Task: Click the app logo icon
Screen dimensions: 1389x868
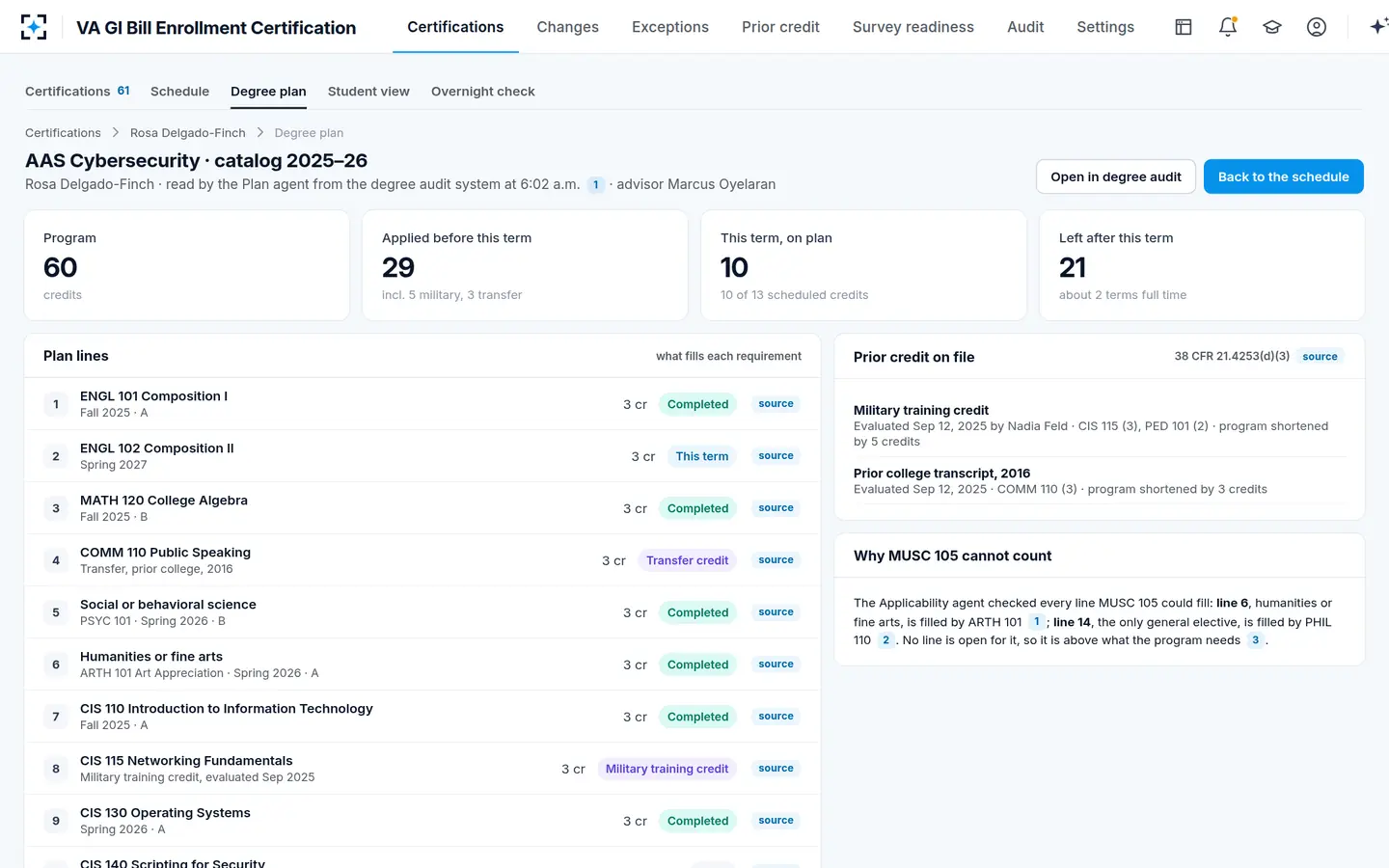Action: click(34, 27)
